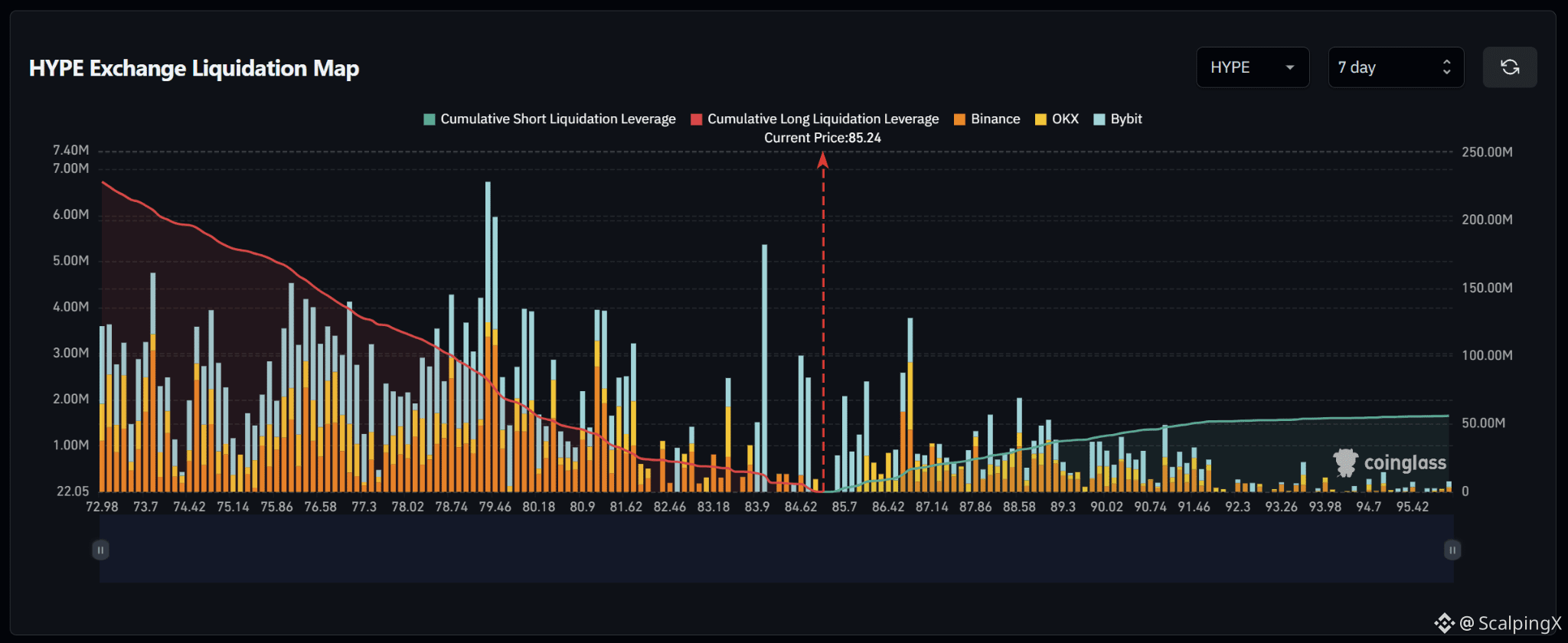Click the 83.18 price axis label
The width and height of the screenshot is (1568, 643).
tap(713, 507)
